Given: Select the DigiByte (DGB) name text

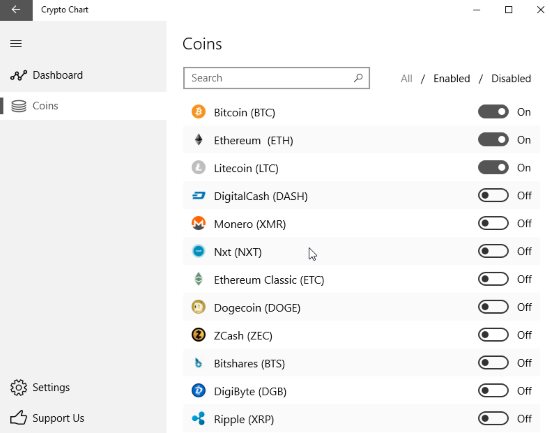Looking at the screenshot, I should point(250,391).
